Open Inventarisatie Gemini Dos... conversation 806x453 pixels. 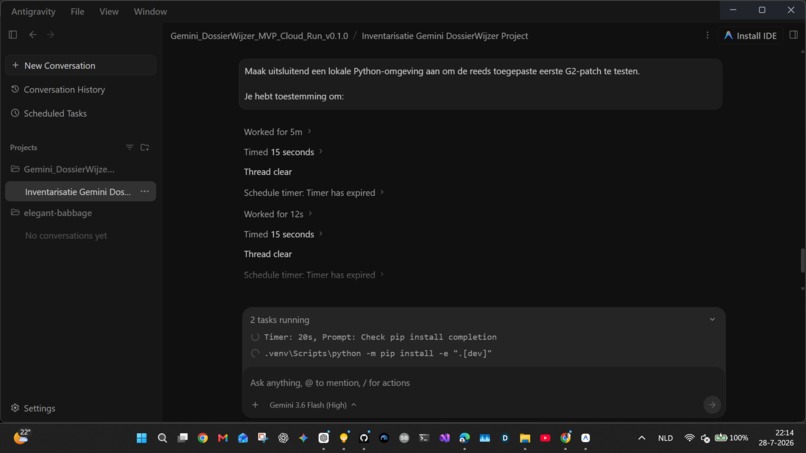78,192
